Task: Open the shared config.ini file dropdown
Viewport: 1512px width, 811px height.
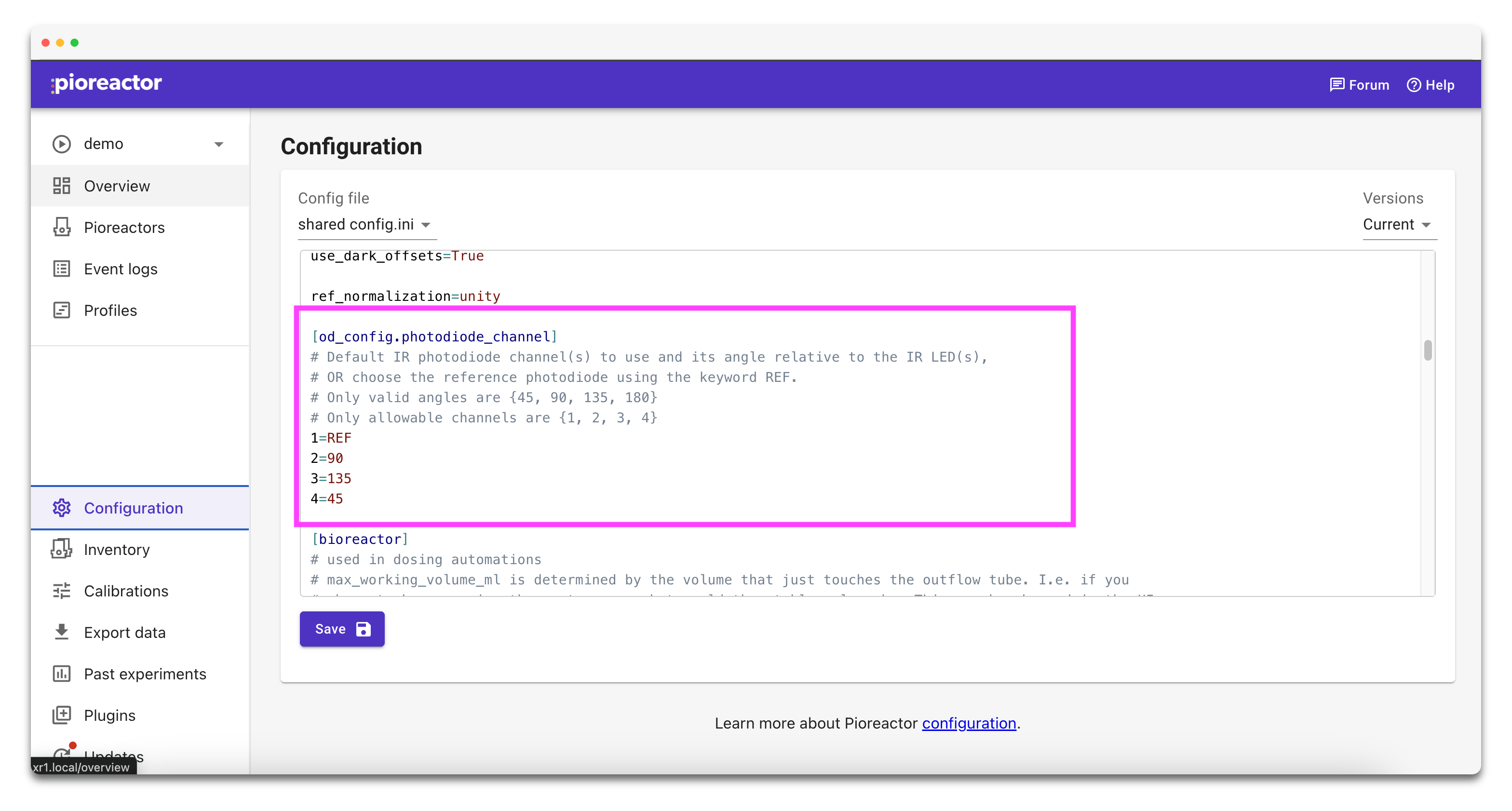Action: click(x=365, y=225)
